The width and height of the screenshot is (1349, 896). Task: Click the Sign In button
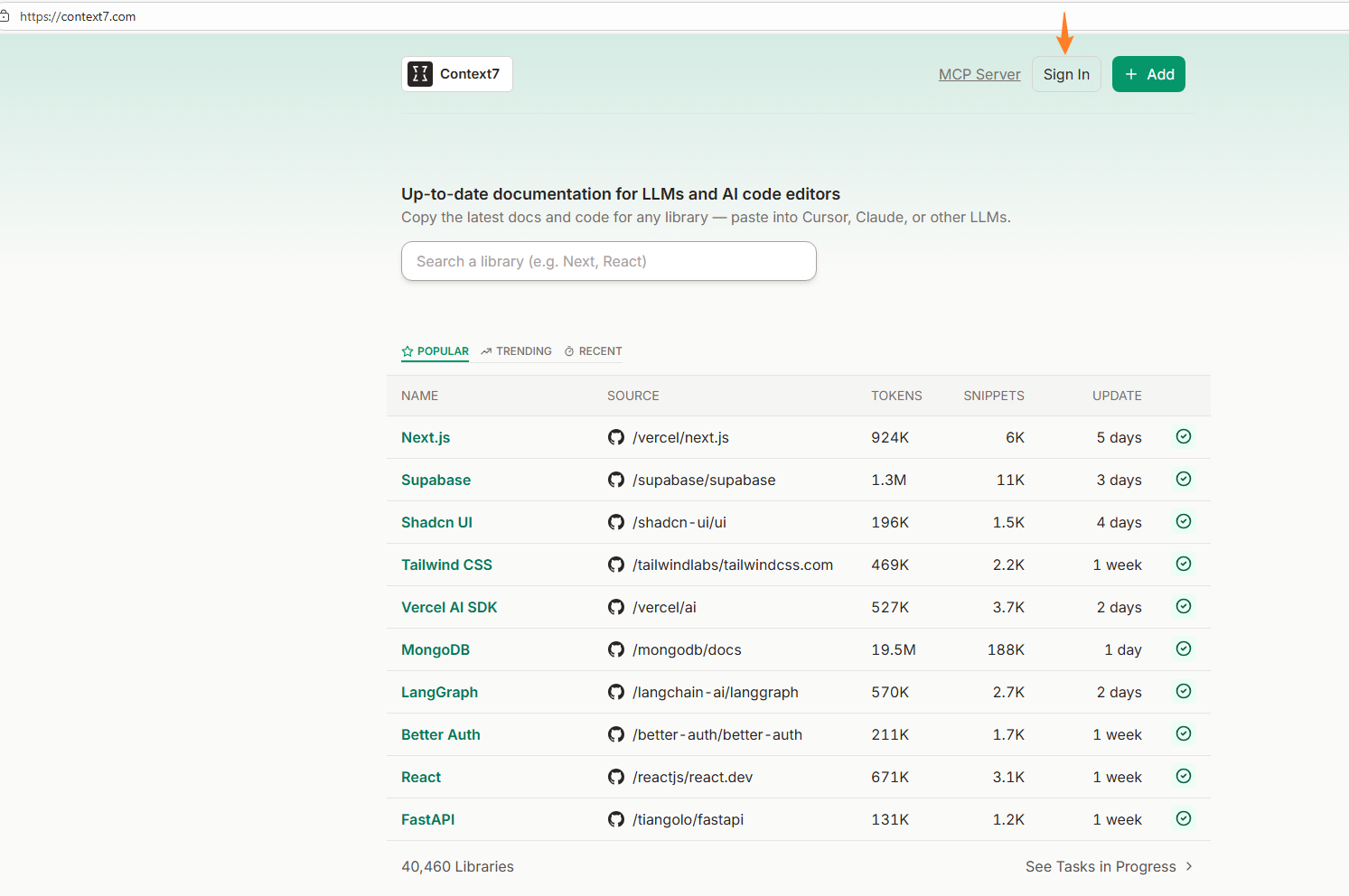tap(1066, 74)
